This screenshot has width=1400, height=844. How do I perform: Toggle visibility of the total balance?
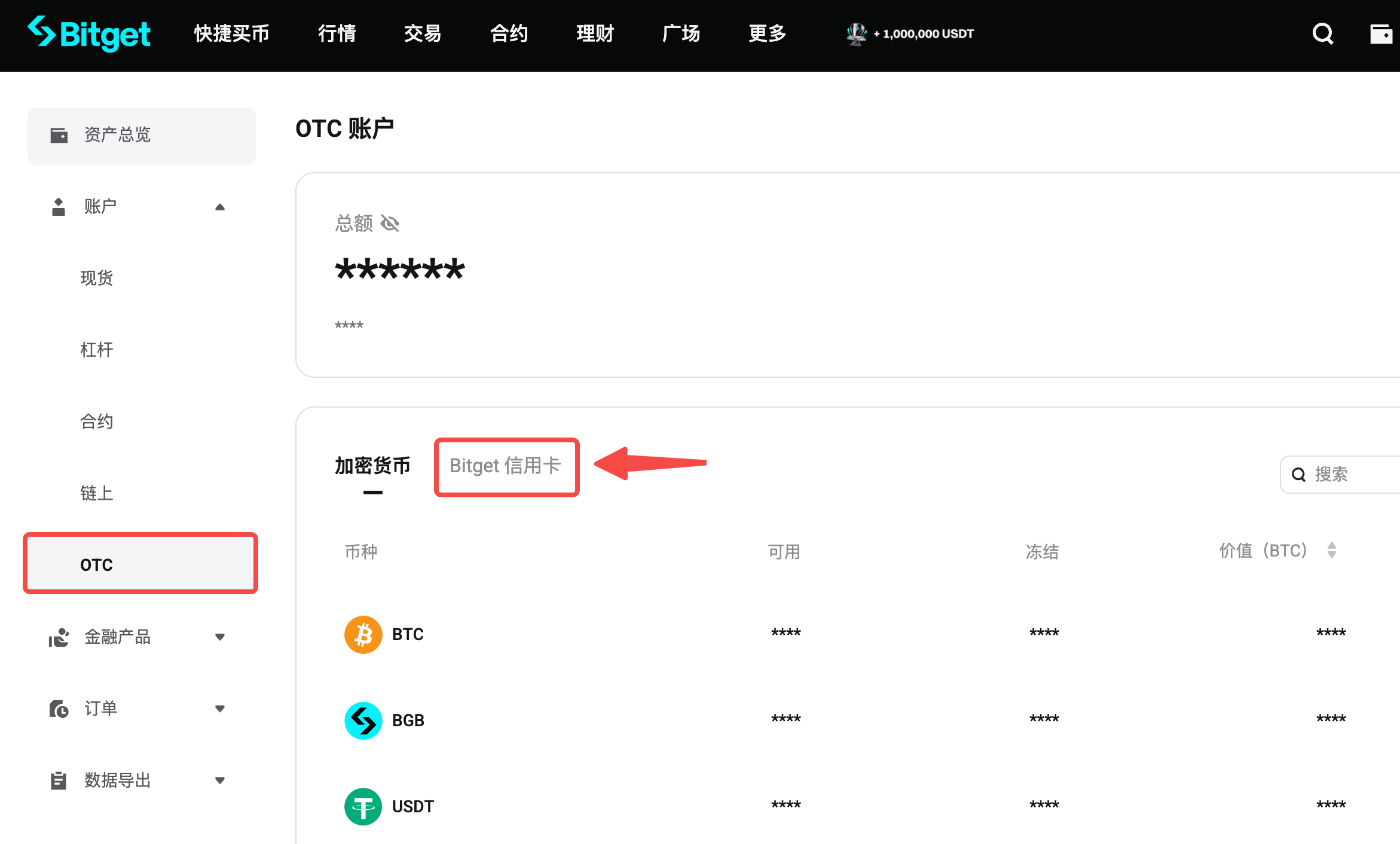coord(390,224)
